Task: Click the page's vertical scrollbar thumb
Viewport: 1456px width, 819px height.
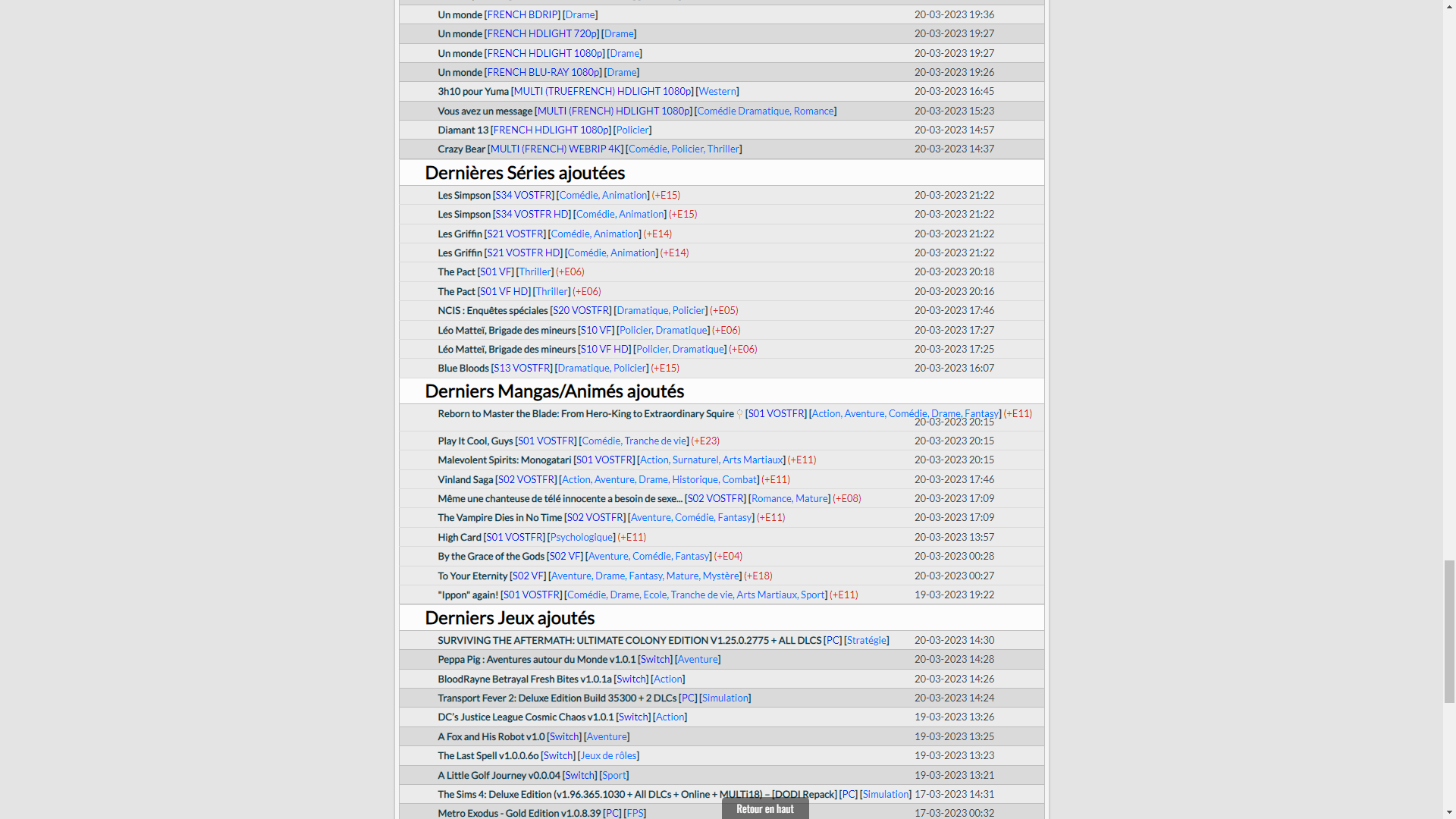Action: (1449, 632)
